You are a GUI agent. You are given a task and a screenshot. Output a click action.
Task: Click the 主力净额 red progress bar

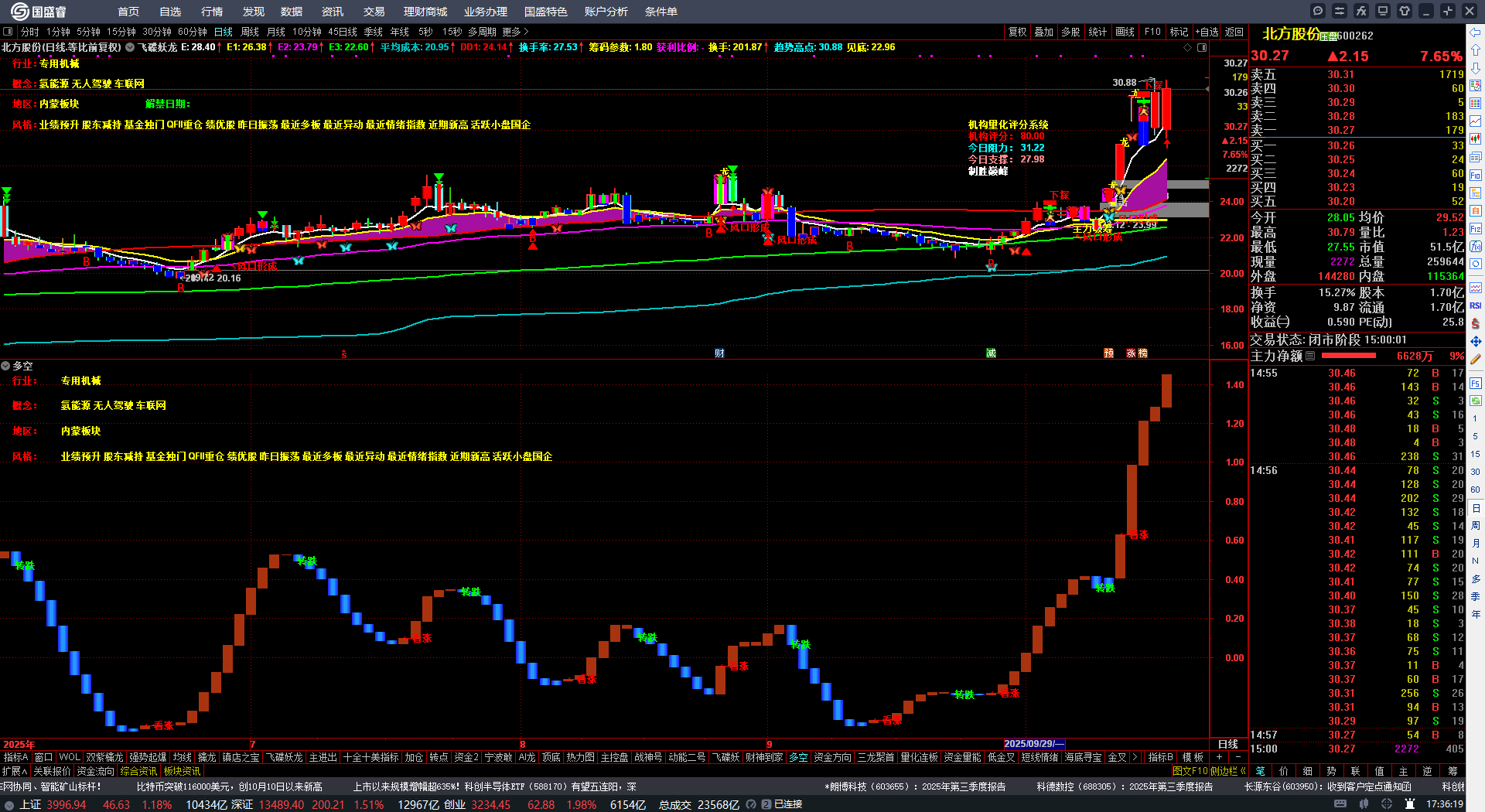[x=1349, y=356]
